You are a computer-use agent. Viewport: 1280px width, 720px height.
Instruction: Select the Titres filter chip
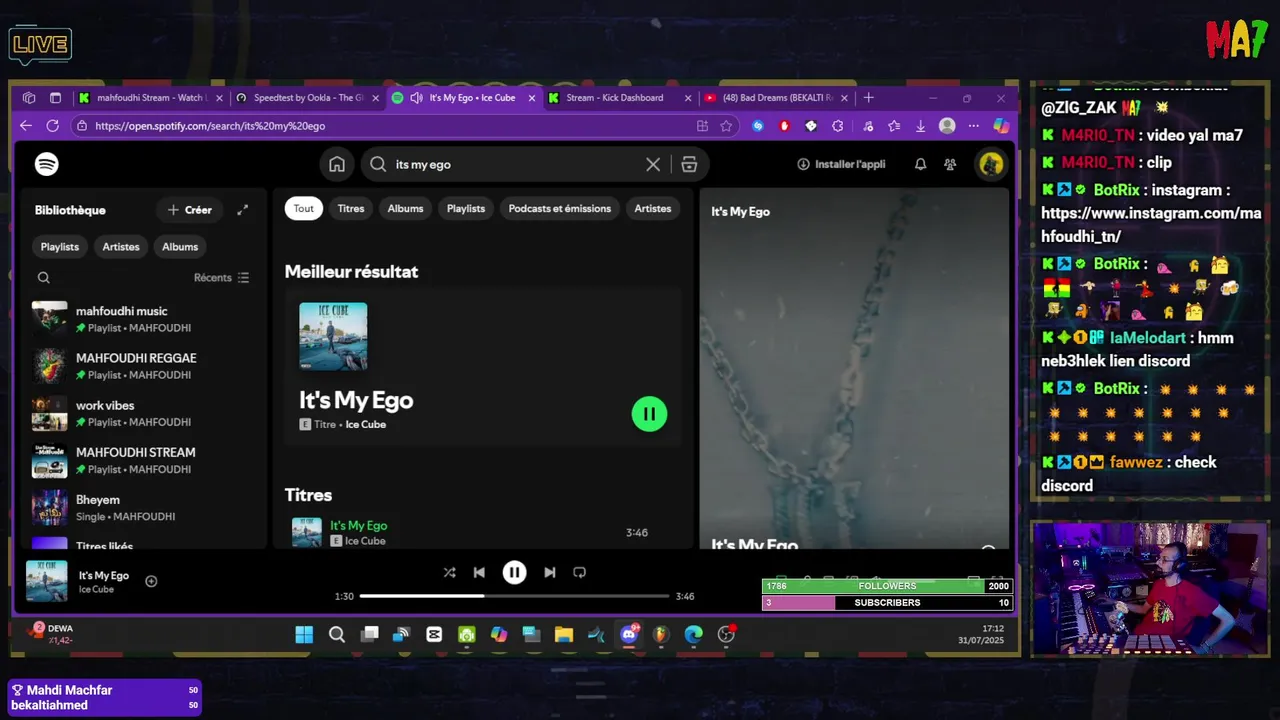(351, 208)
